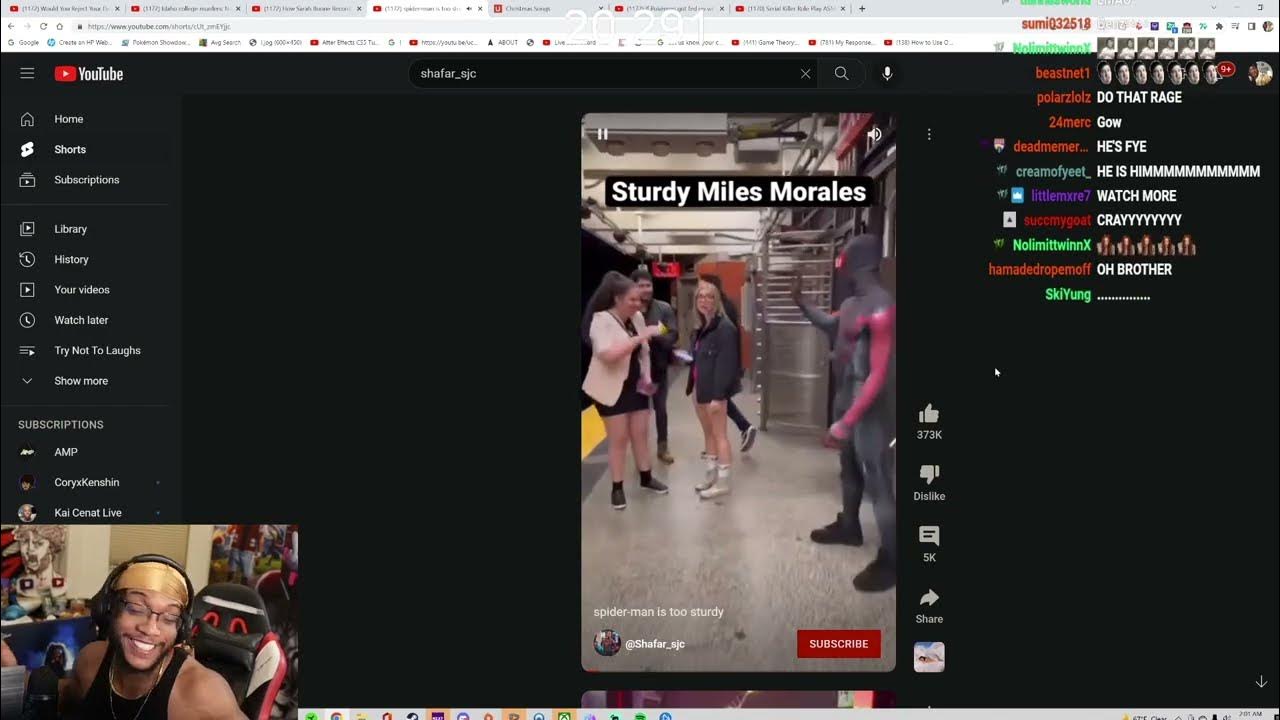Click Xbox icon in Windows taskbar
Viewport: 1280px width, 720px height.
pos(565,716)
